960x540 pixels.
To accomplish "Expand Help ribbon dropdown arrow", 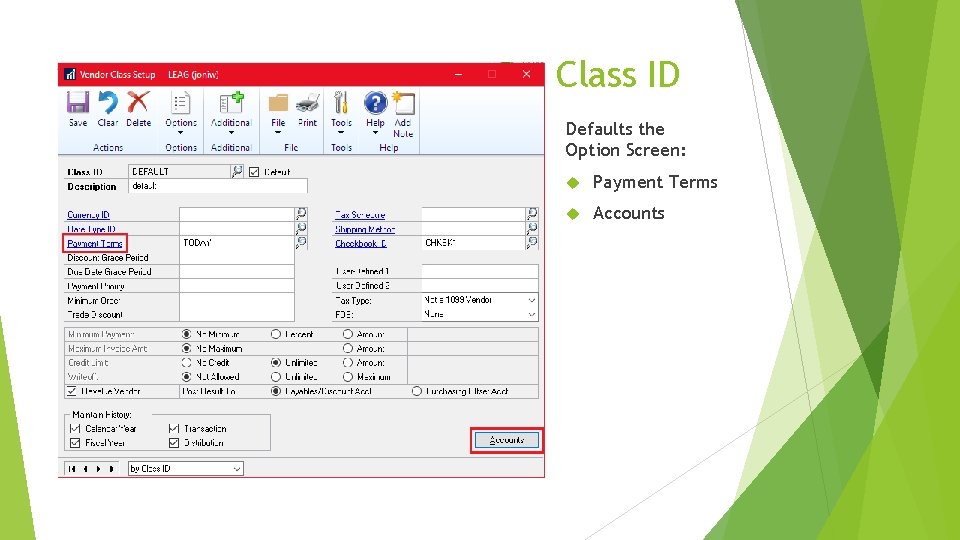I will (375, 132).
